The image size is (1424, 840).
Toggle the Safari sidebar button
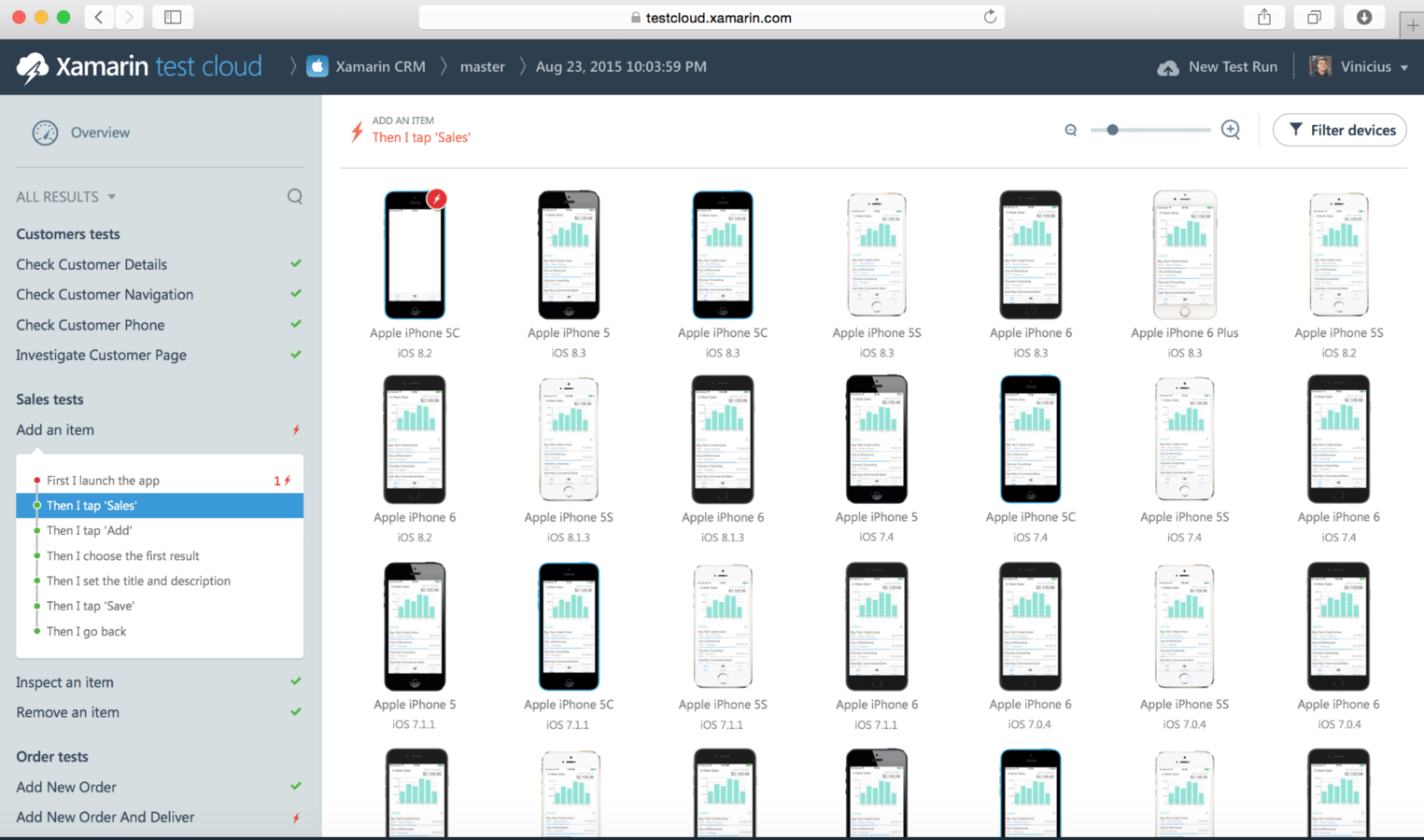(173, 17)
